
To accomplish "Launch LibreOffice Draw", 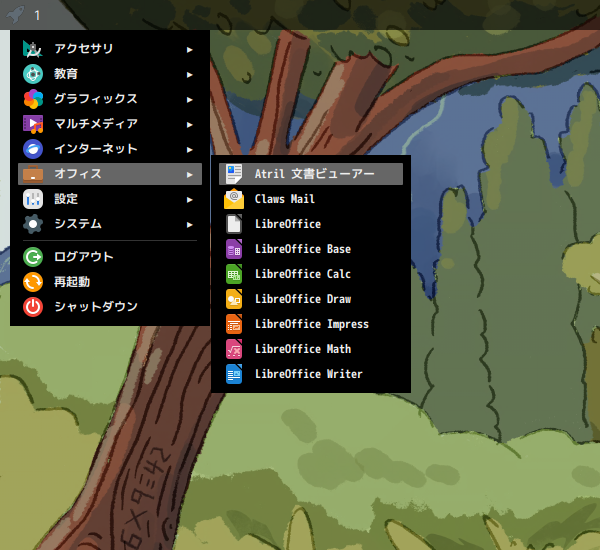I will pyautogui.click(x=311, y=299).
